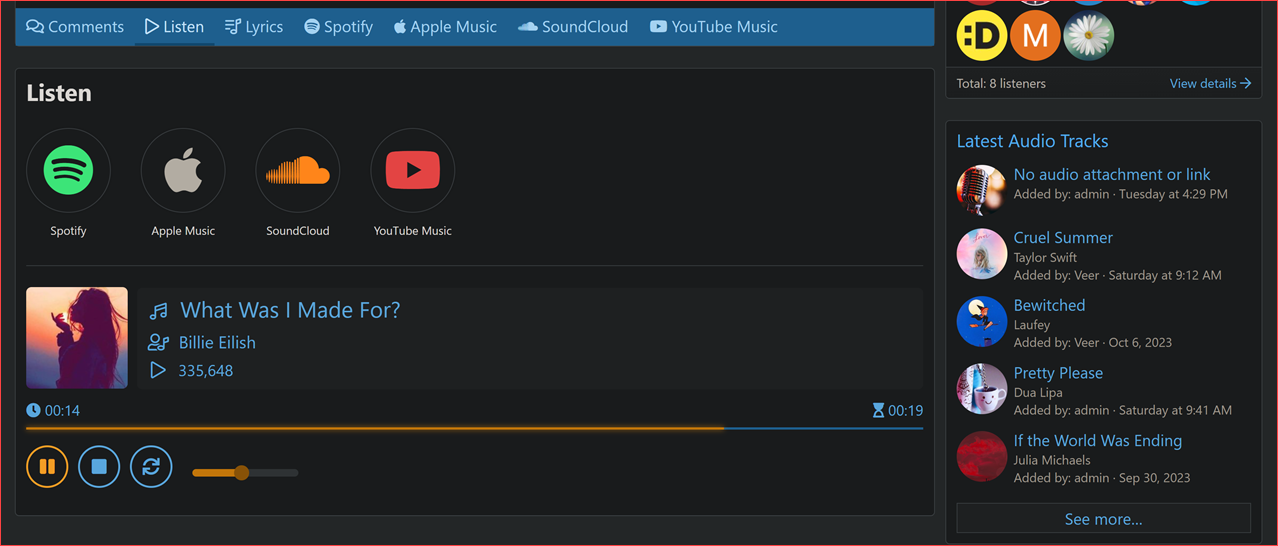Screen dimensions: 1278x546
Task: Open the Cruel Summer track link
Action: tap(1063, 238)
